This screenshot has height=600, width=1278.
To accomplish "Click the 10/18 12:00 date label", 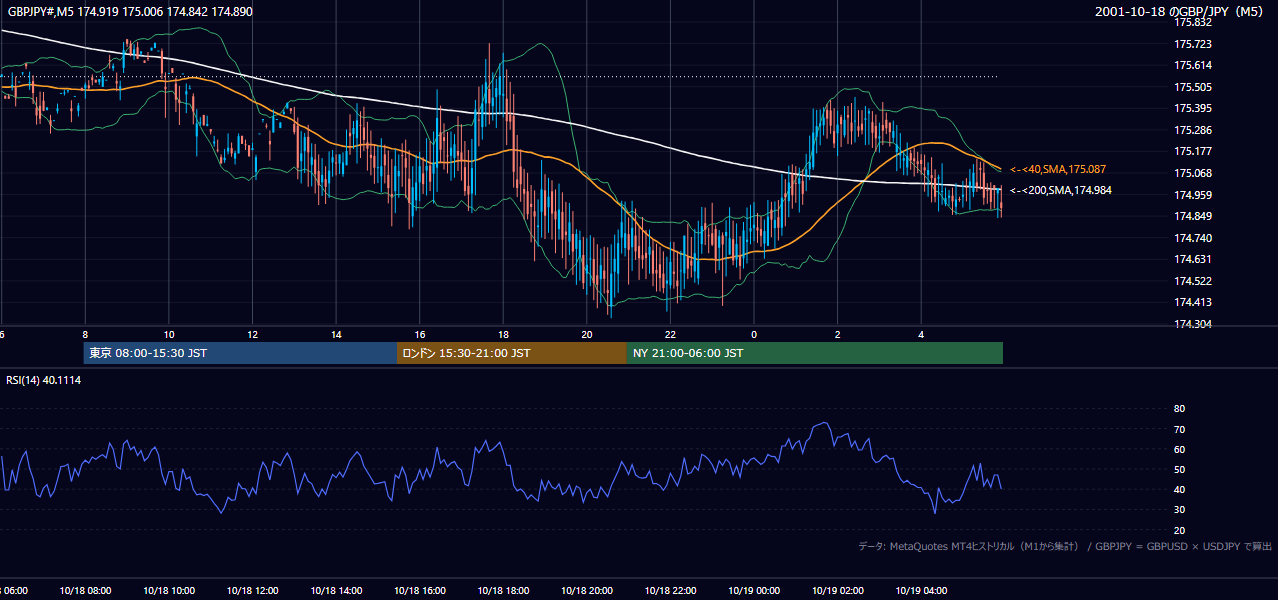I will click(252, 590).
